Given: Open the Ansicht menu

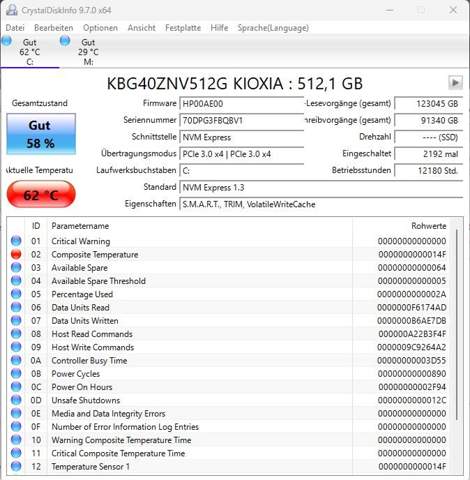Looking at the screenshot, I should pos(142,28).
